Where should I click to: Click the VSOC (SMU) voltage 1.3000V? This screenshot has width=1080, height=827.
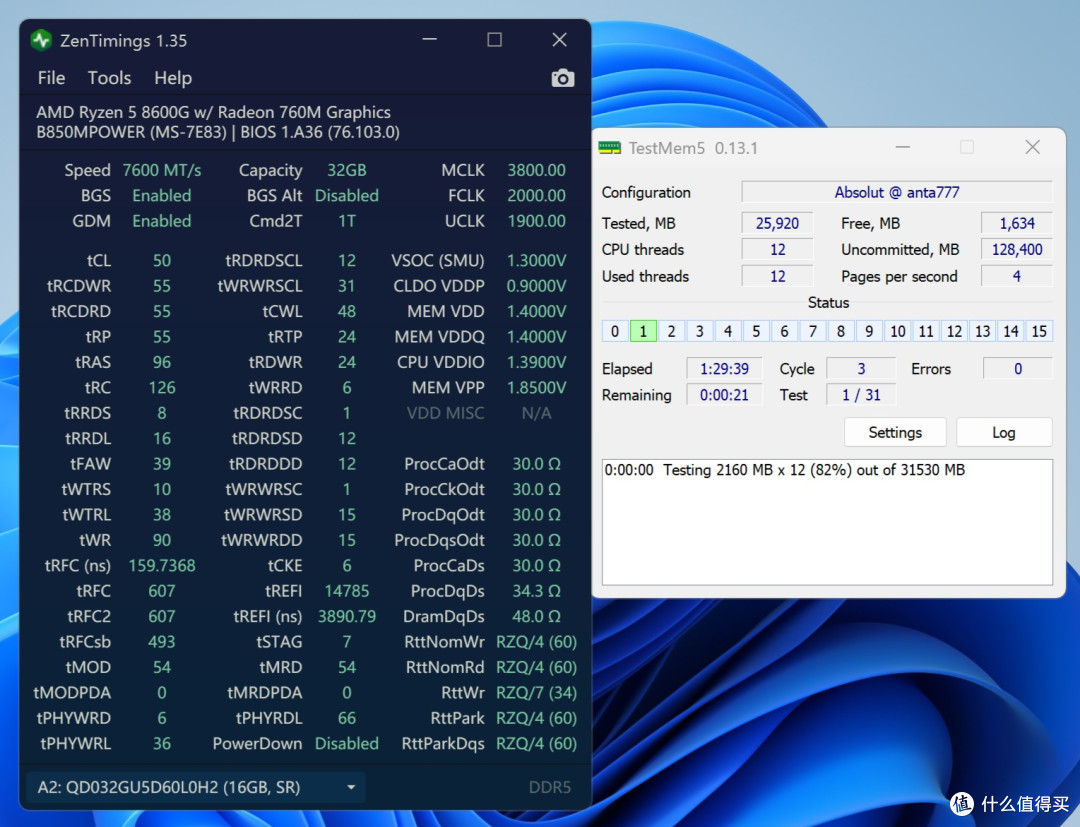tap(537, 260)
